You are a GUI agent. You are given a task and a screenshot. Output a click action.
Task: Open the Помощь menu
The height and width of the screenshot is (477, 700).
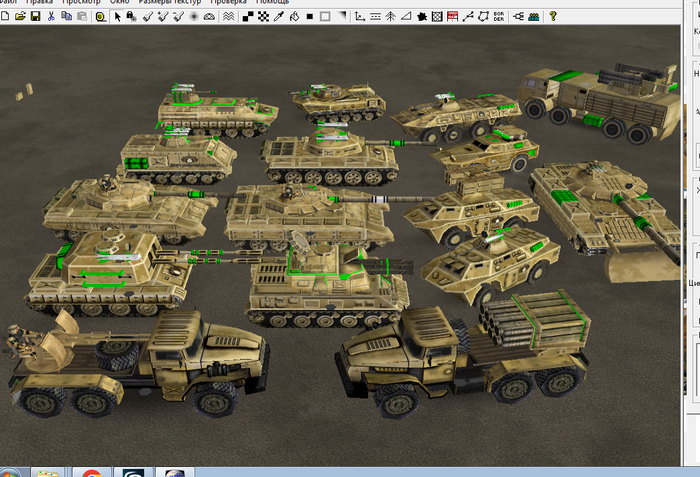click(x=272, y=2)
